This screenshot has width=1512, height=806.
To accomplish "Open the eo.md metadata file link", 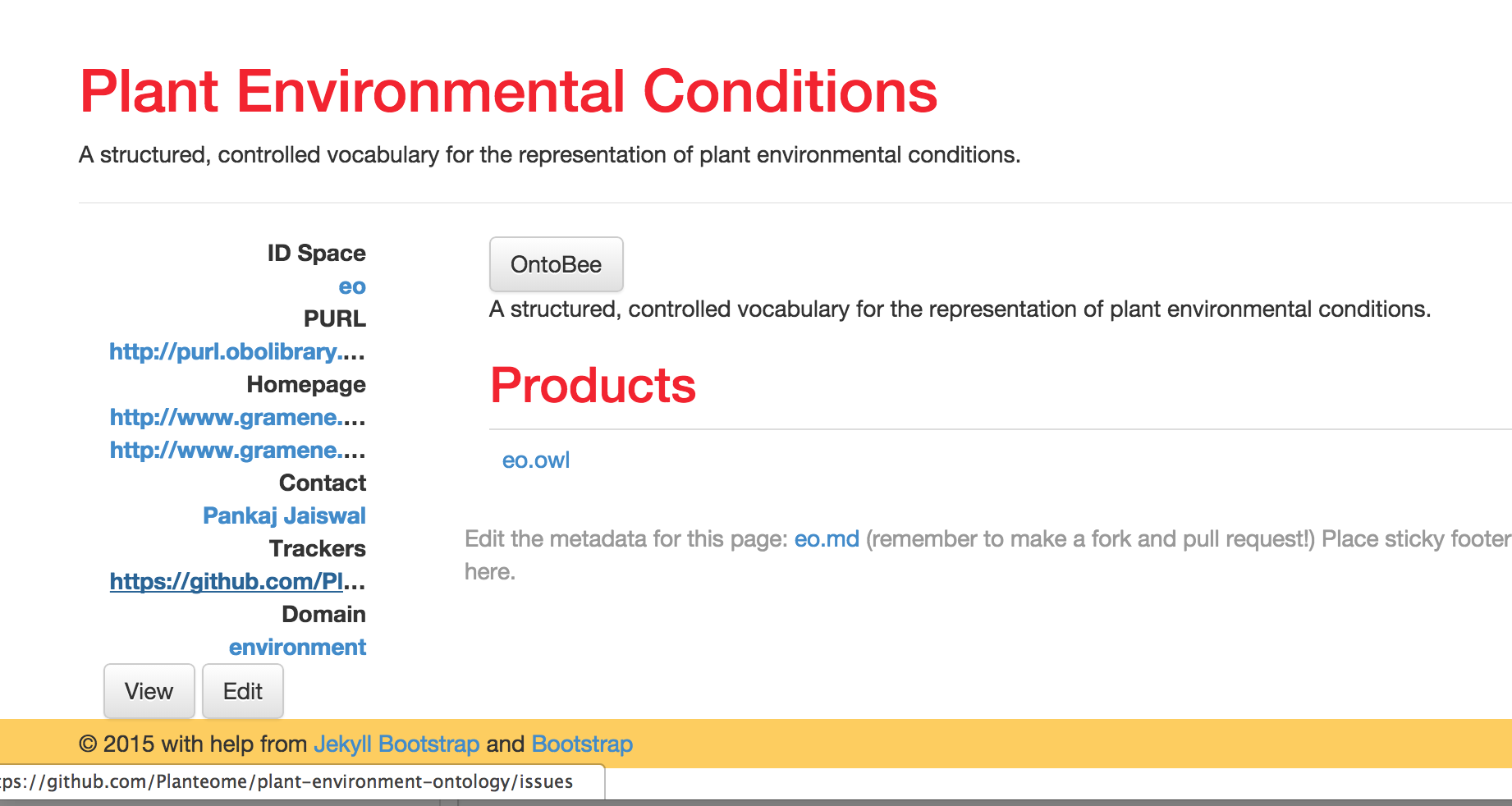I will 826,539.
